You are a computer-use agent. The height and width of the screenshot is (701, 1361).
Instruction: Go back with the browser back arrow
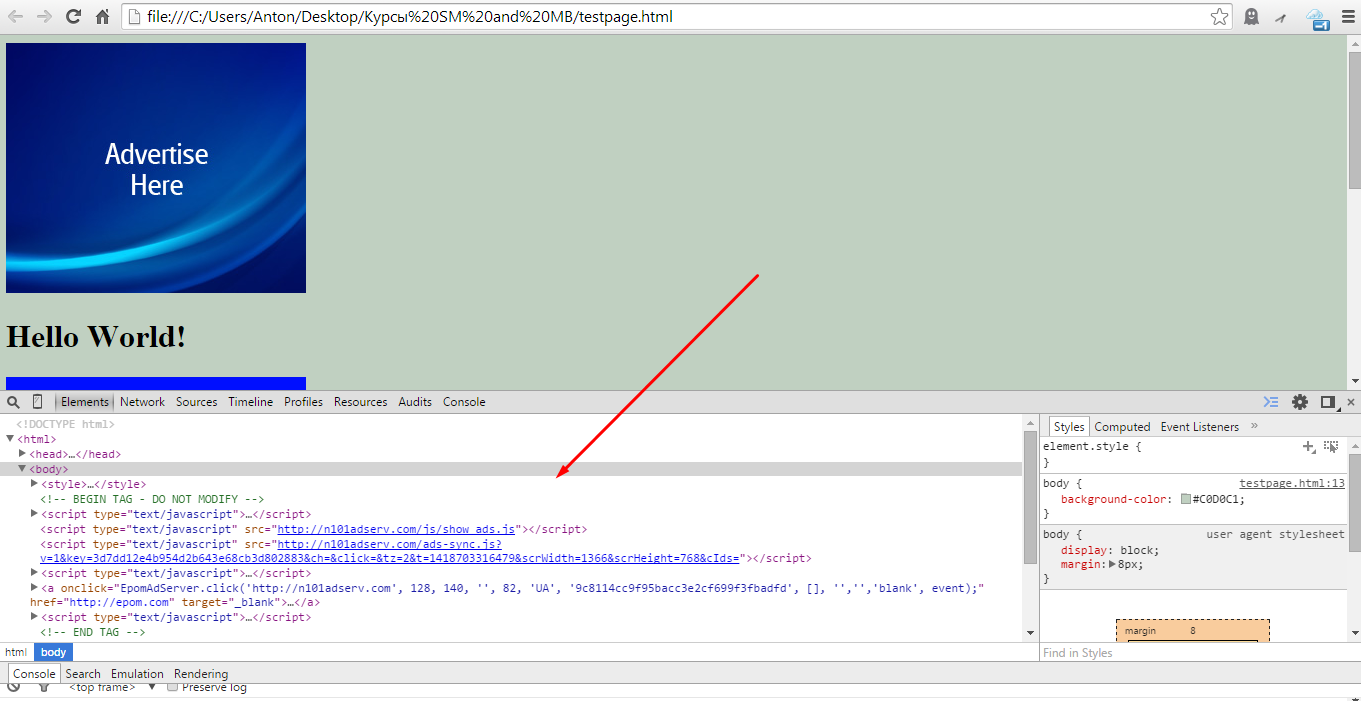(x=16, y=17)
